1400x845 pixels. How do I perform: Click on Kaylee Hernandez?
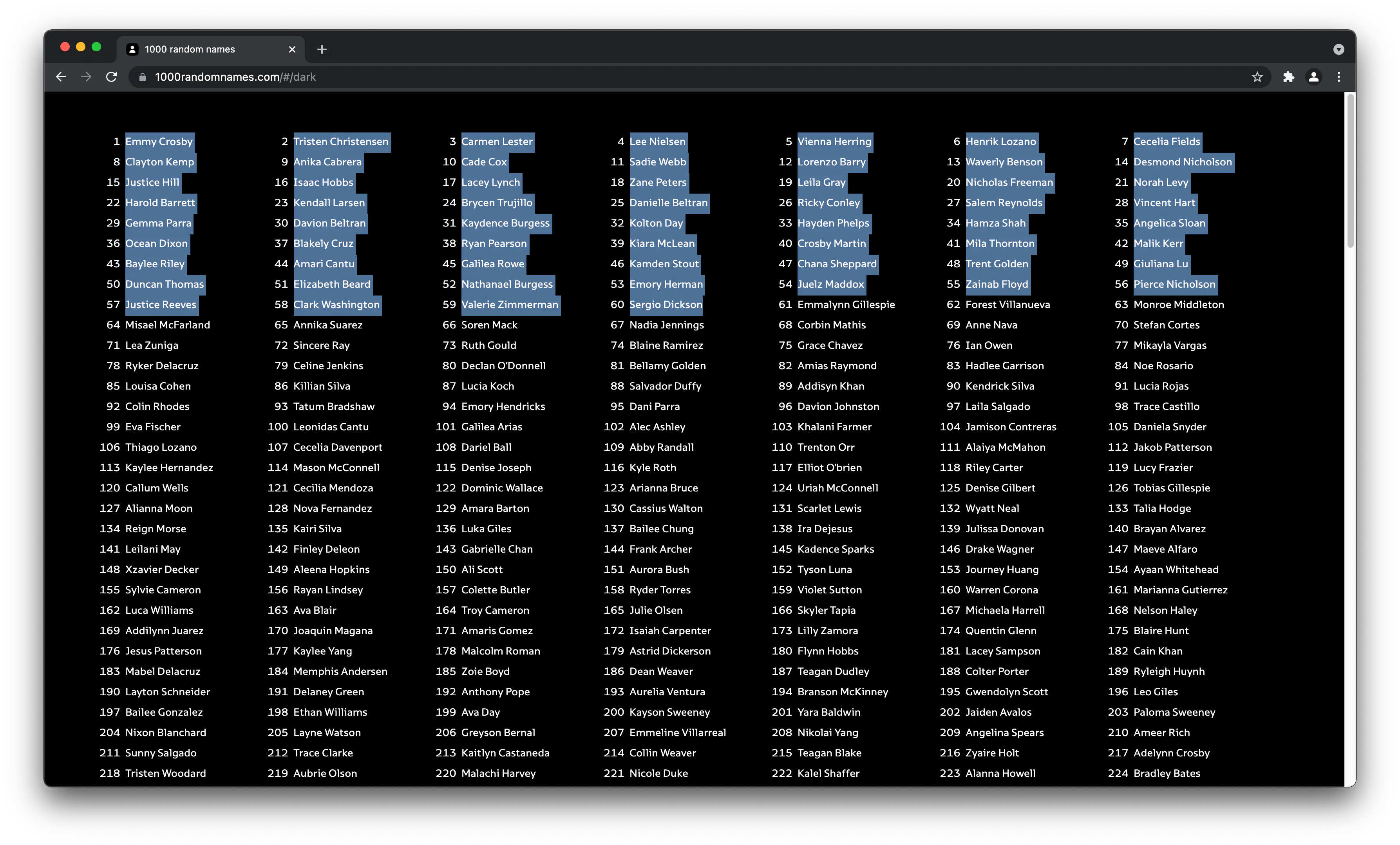[x=169, y=468]
